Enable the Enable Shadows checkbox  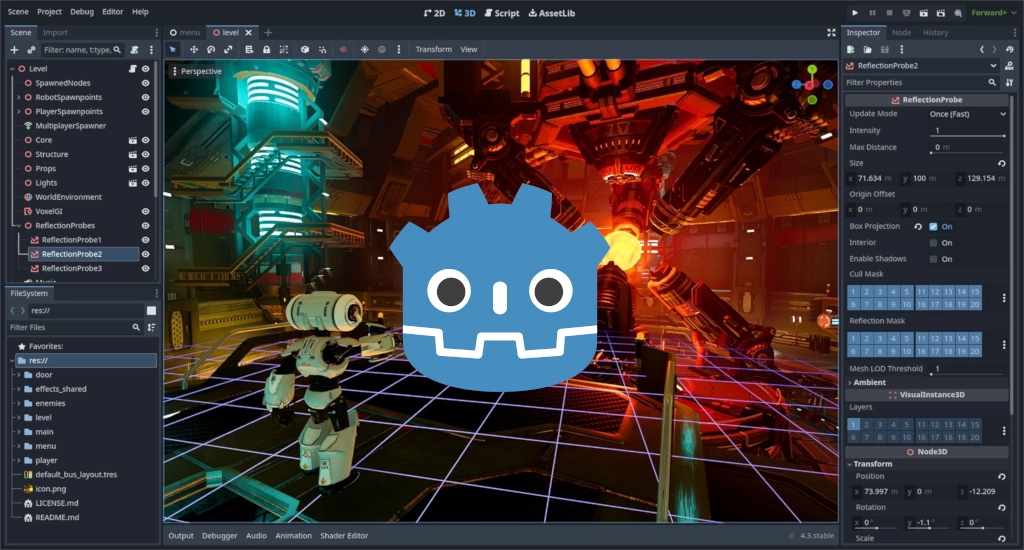pyautogui.click(x=933, y=259)
